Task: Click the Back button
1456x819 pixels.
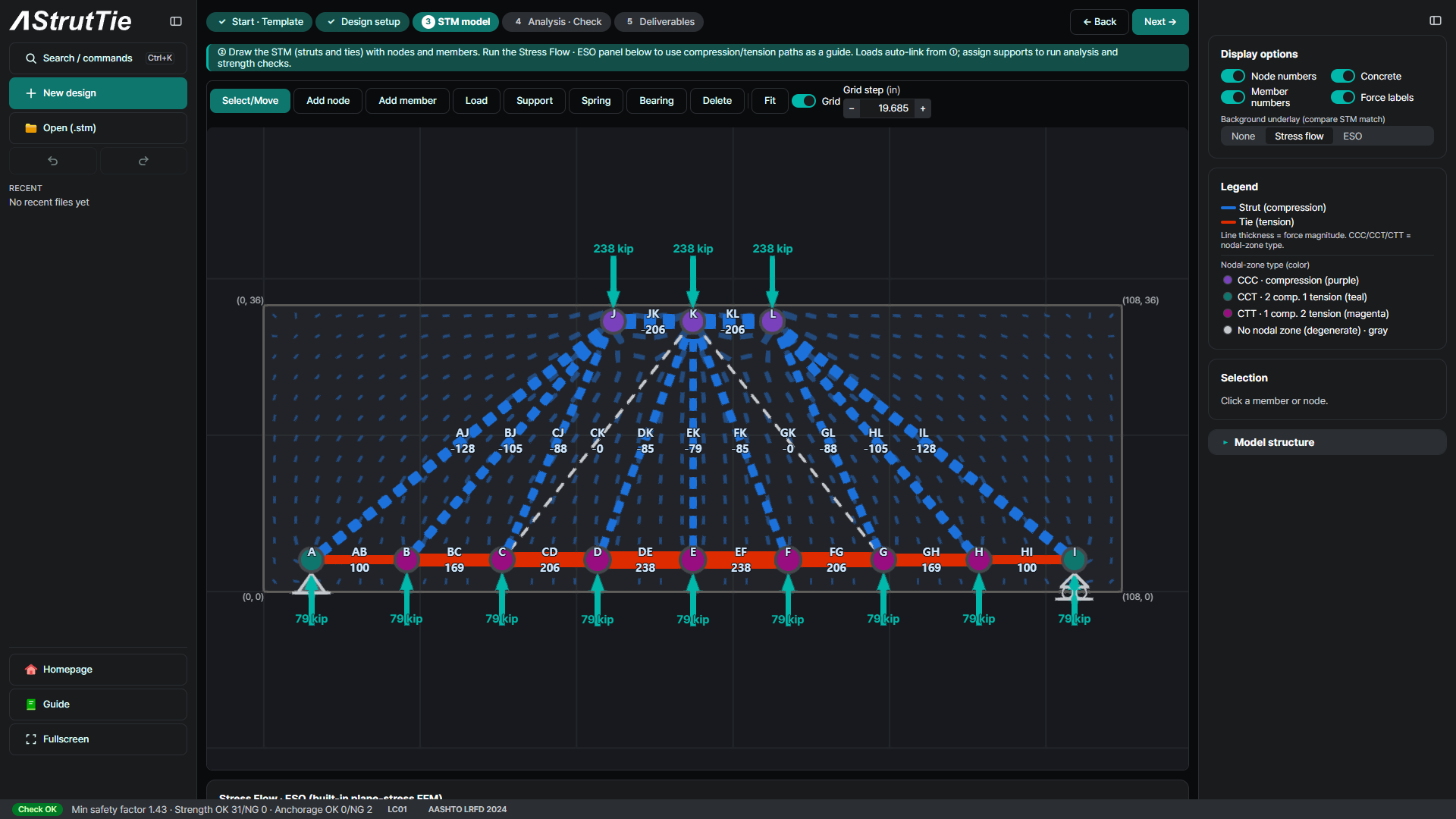Action: pyautogui.click(x=1100, y=22)
